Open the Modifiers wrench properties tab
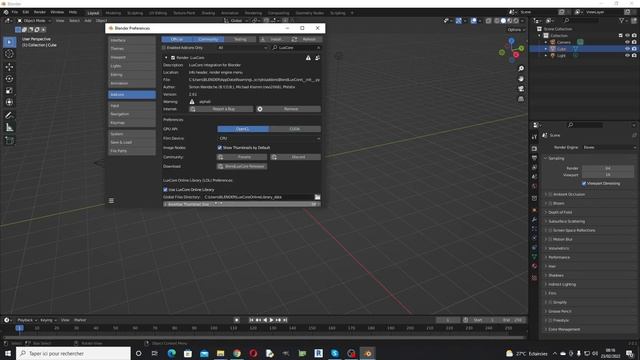640x360 pixels. (x=534, y=220)
